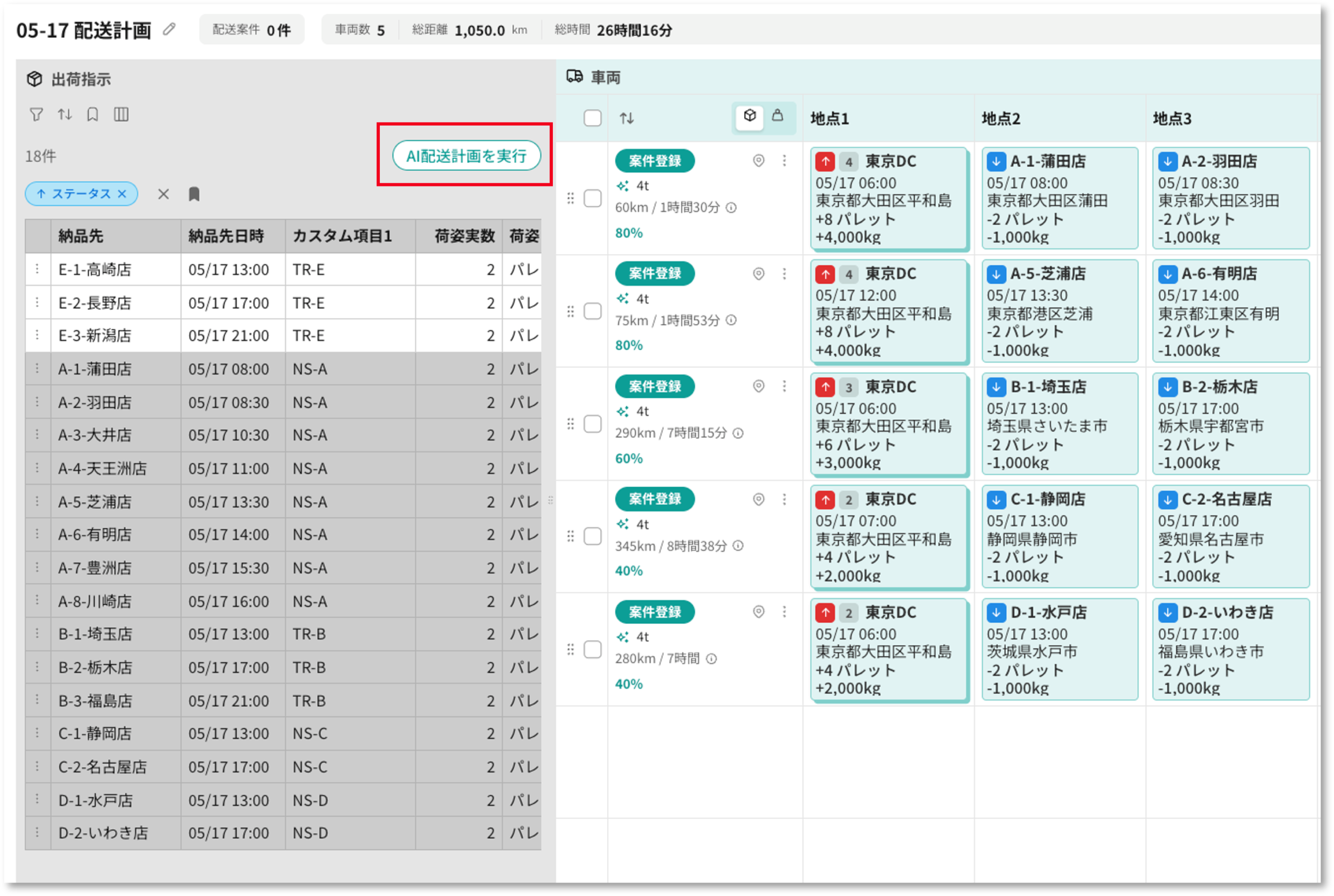Screen dimensions: 1334x896
Task: Select the lock view icon in the 車両 header
Action: pyautogui.click(x=777, y=117)
